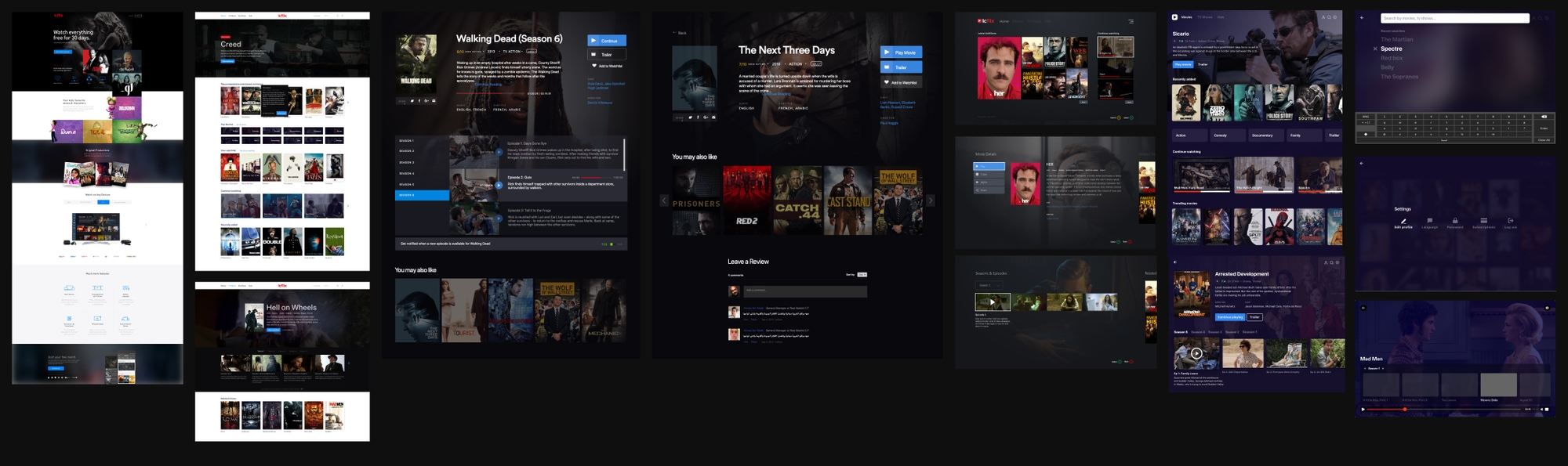Open the Season 1 dropdown under Seasons & Episodes

pyautogui.click(x=989, y=285)
